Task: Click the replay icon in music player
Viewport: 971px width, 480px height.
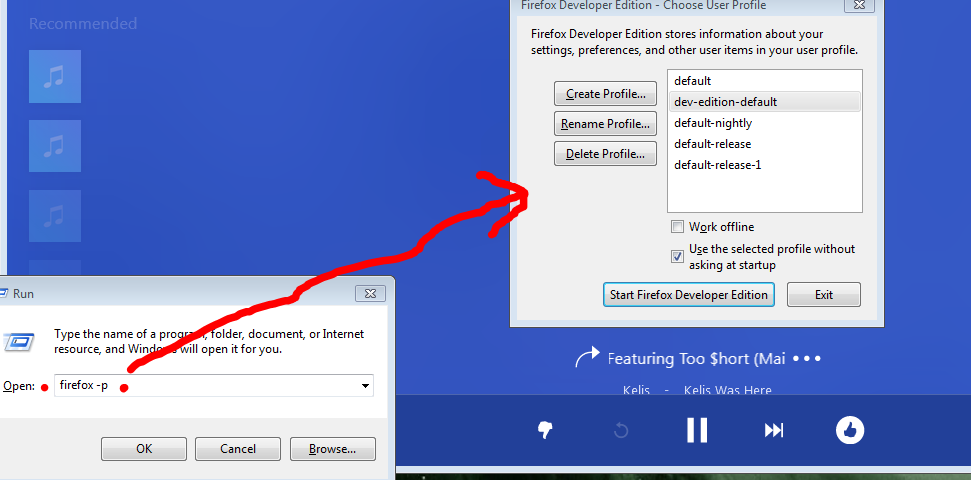Action: click(x=621, y=430)
